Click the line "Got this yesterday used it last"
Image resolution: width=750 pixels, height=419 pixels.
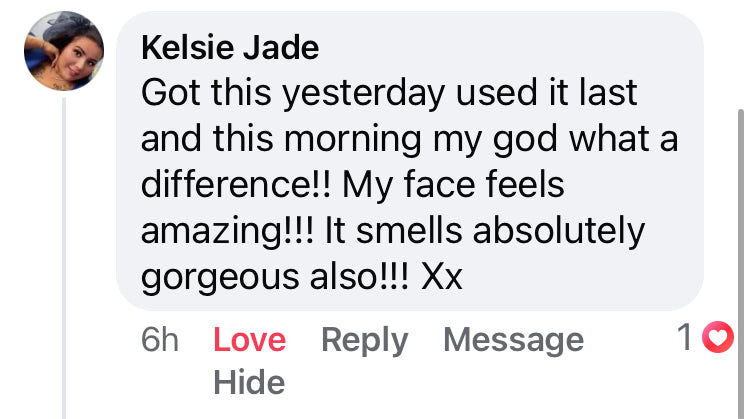click(x=389, y=94)
